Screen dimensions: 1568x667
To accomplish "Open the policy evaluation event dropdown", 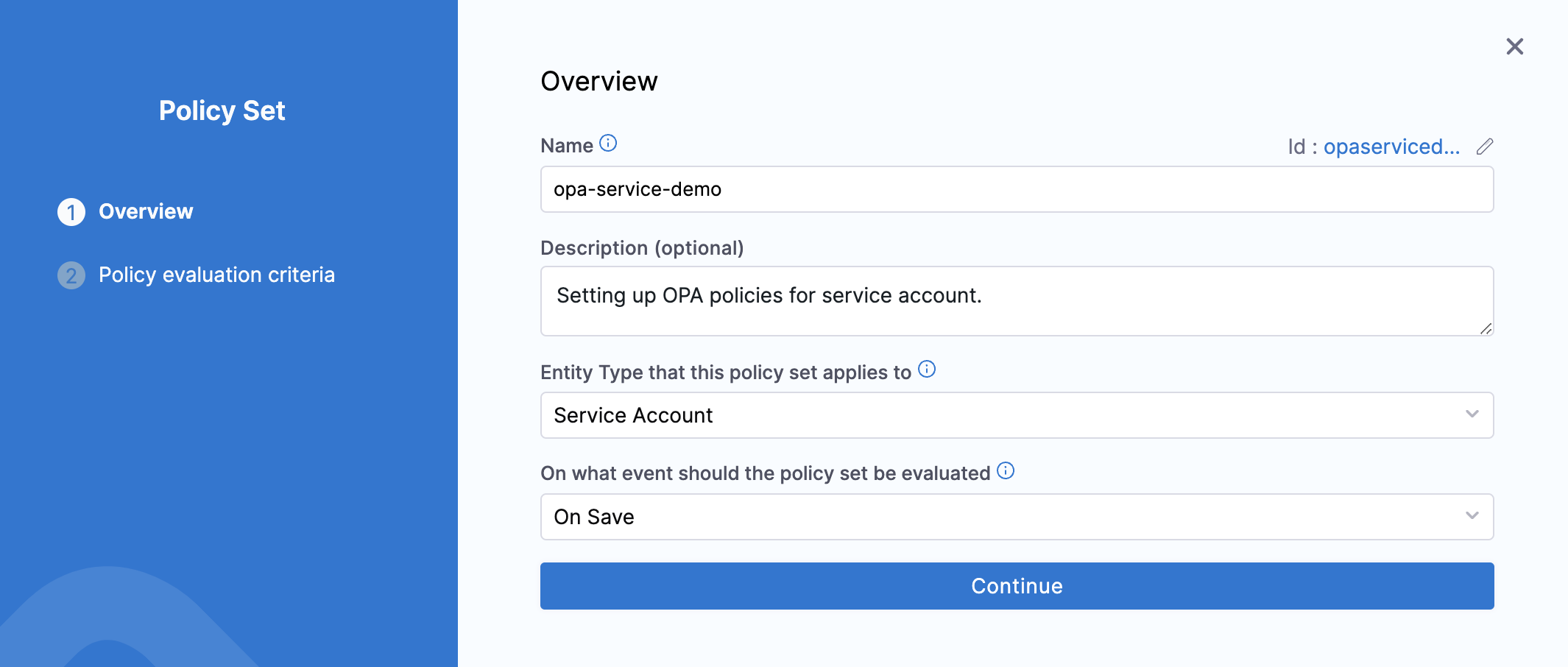I will coord(1016,516).
